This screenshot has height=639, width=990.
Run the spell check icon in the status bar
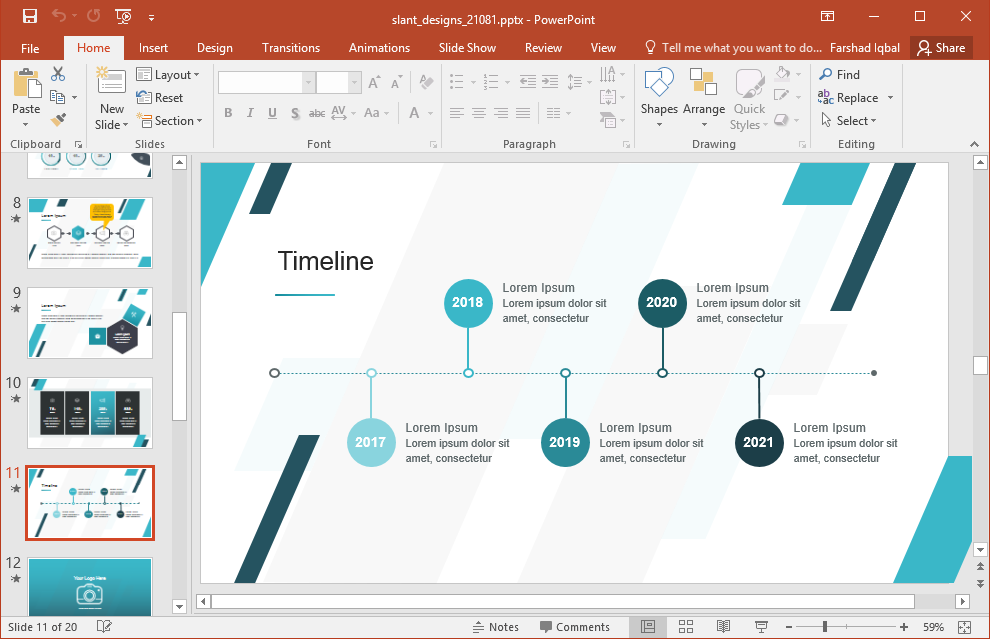104,626
